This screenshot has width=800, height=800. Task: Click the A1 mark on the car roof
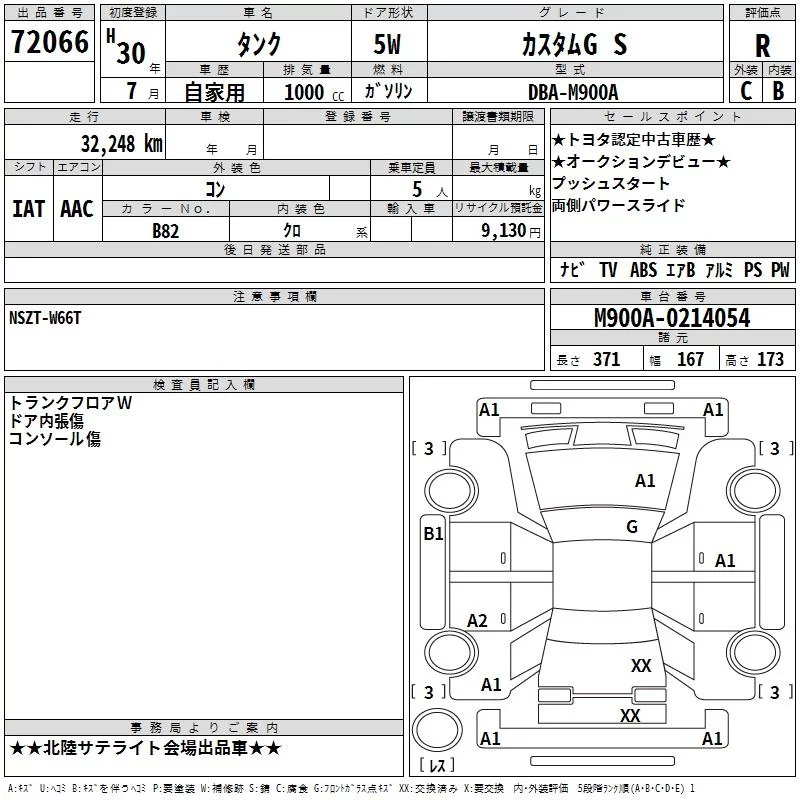[x=645, y=481]
